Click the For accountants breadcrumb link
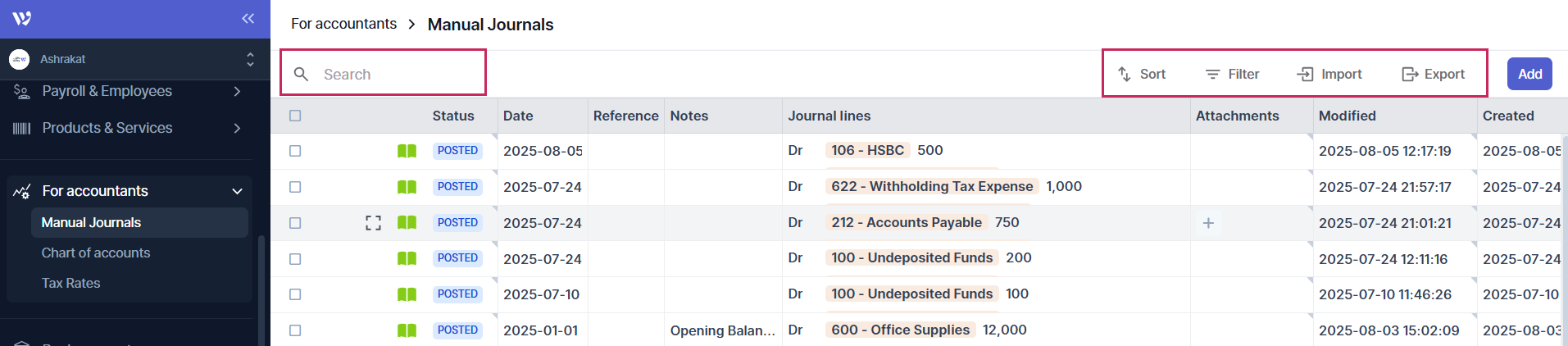This screenshot has height=346, width=1568. tap(343, 25)
